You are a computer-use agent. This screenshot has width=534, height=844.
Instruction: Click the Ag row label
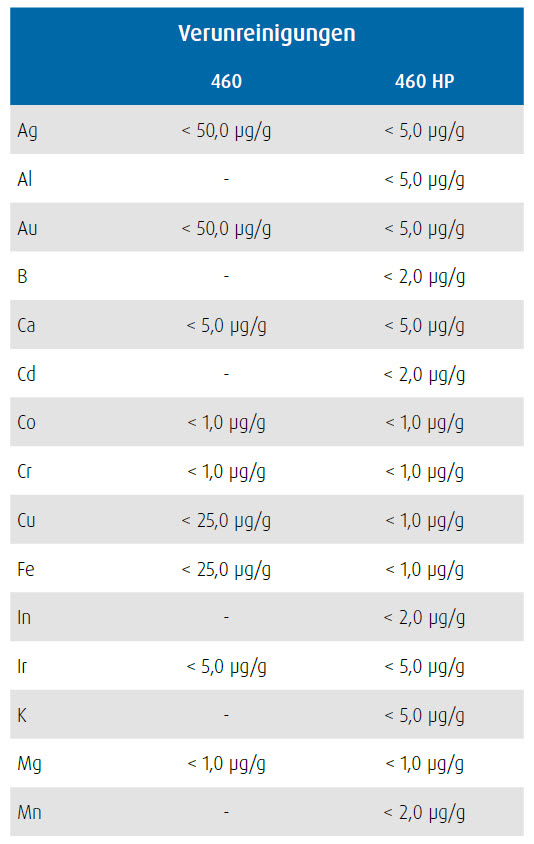tap(27, 131)
